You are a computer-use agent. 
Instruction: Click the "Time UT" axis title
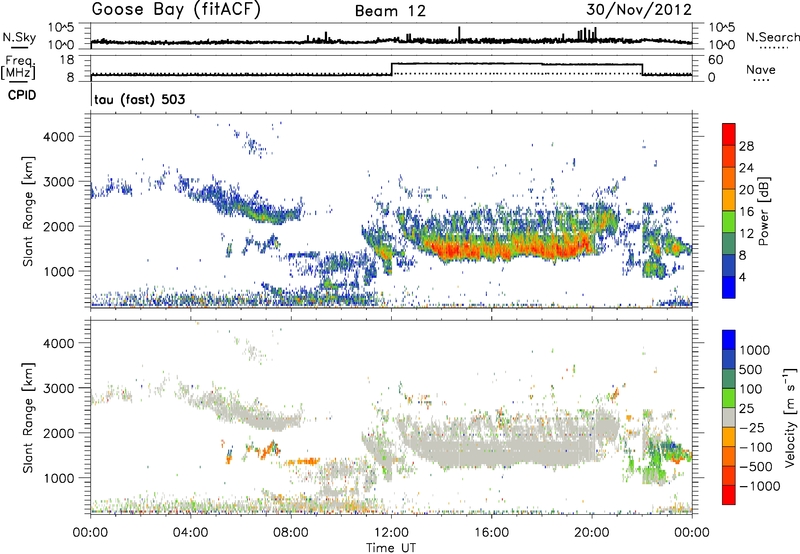coord(391,548)
